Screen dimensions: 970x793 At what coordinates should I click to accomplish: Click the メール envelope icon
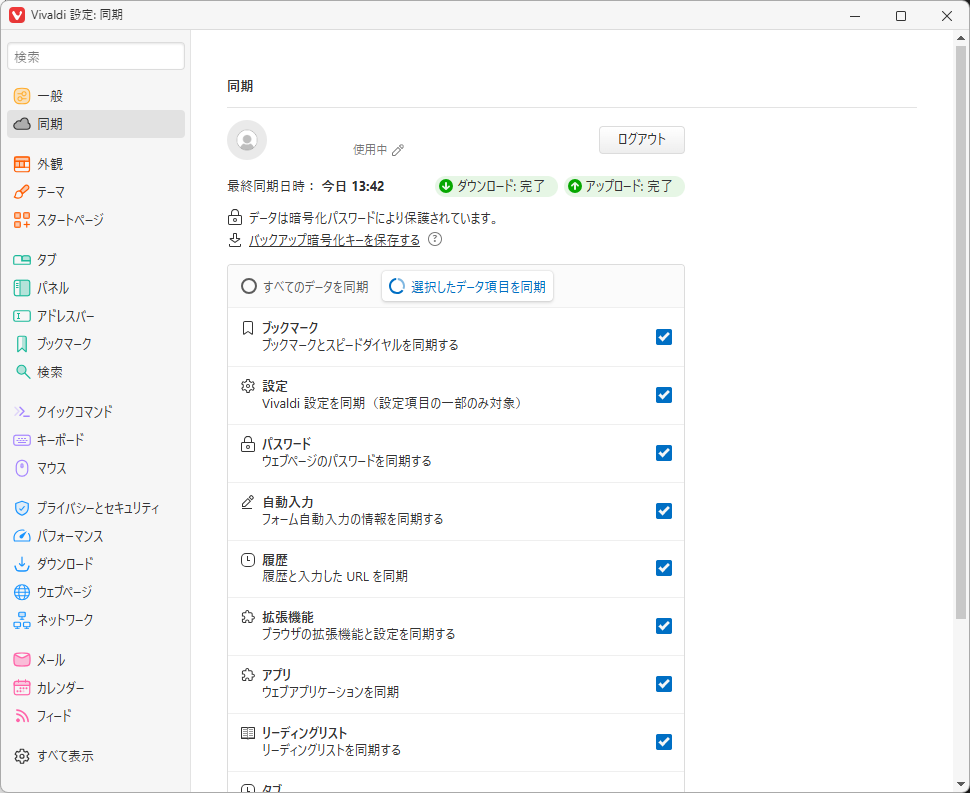(x=22, y=659)
